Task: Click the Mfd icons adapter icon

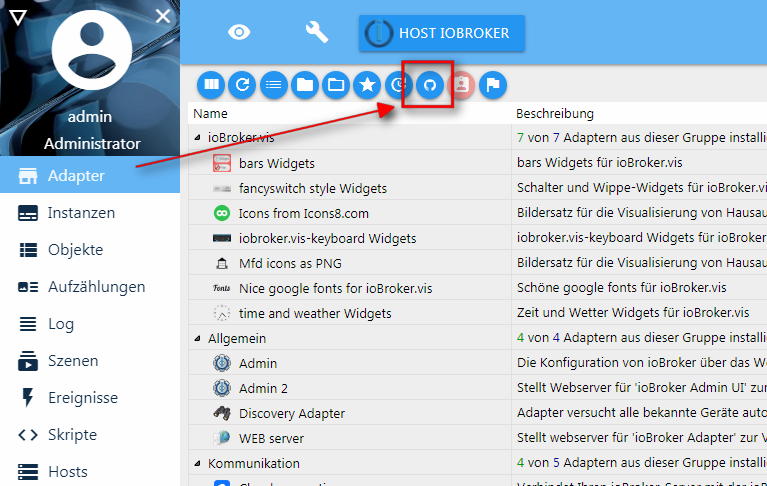Action: point(222,264)
